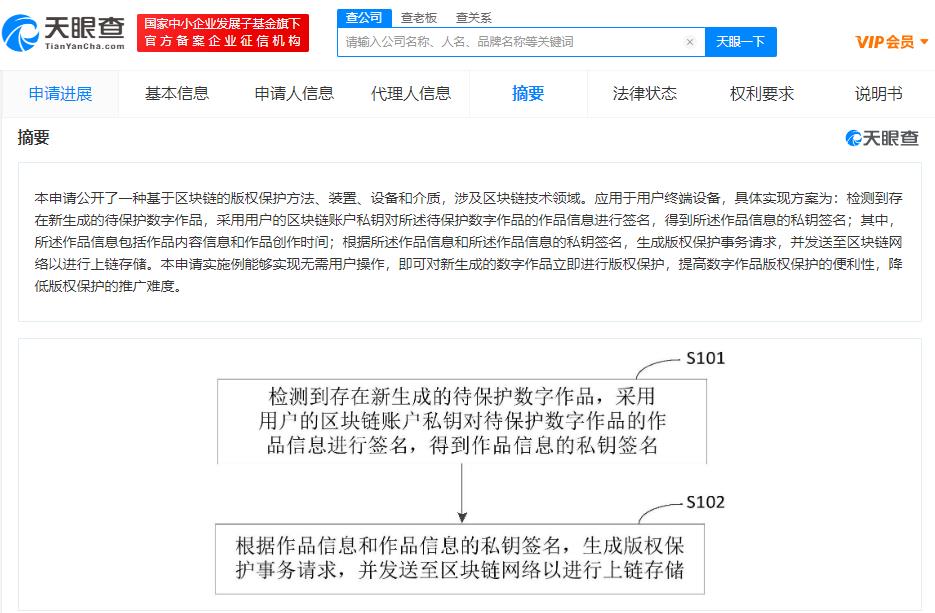The width and height of the screenshot is (935, 613).
Task: Clear search field with the X icon
Action: click(x=690, y=42)
